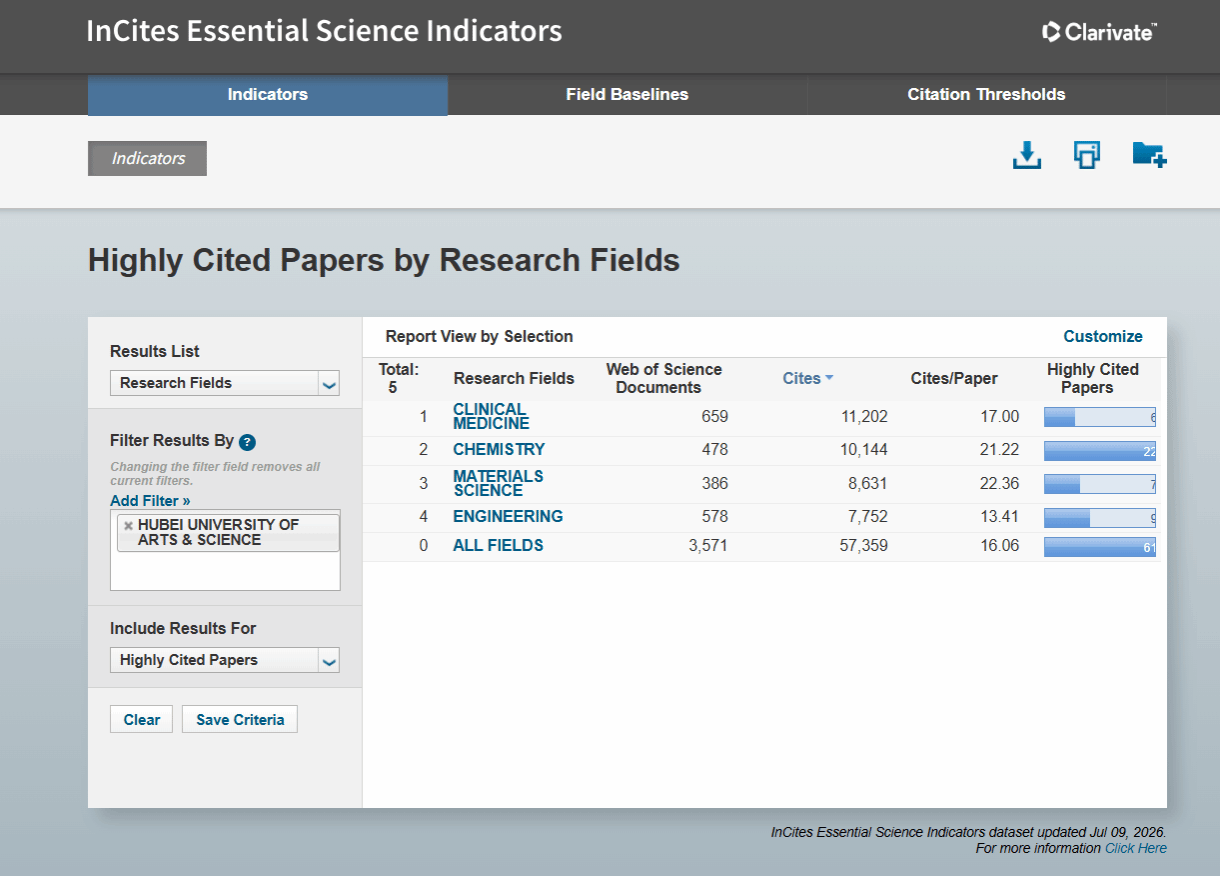1220x876 pixels.
Task: Click the 21.22 cites per paper value
Action: 1000,450
